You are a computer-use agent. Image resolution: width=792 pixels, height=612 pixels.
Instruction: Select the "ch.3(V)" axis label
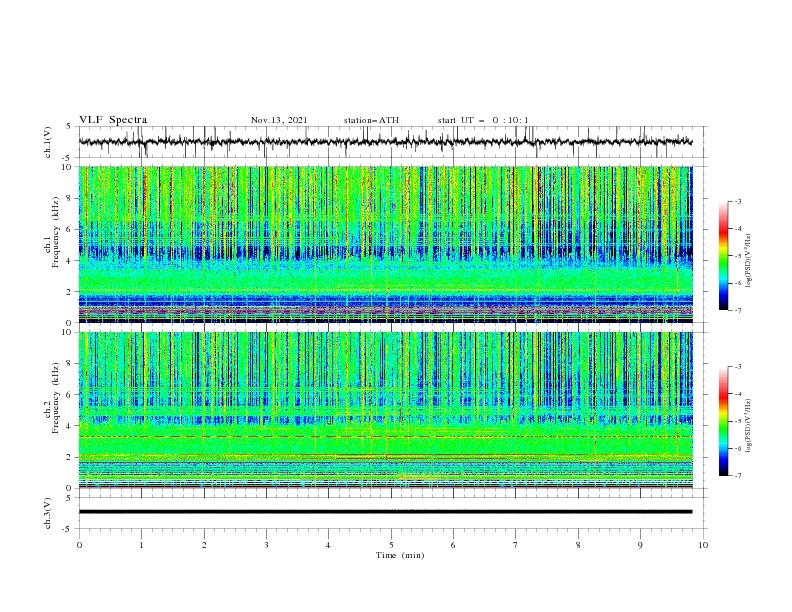click(48, 513)
